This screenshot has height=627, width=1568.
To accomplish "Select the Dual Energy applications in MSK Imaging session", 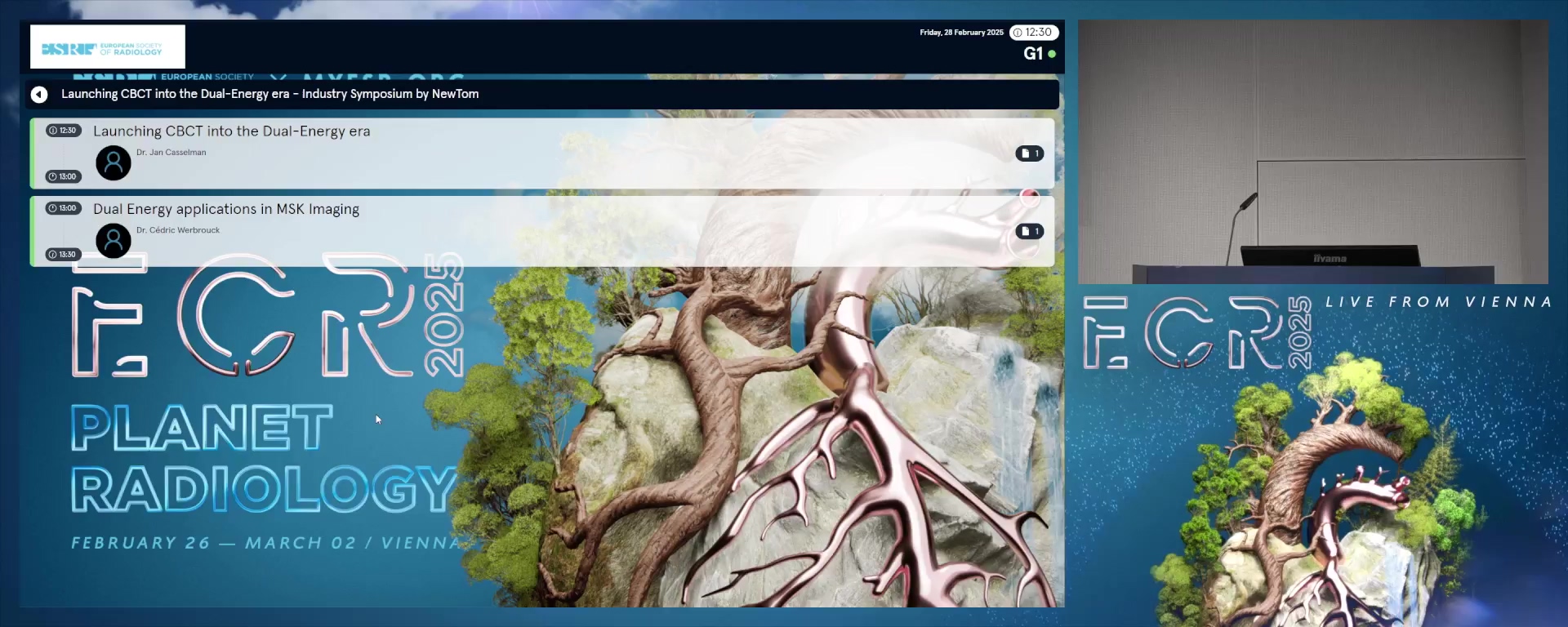I will [542, 231].
